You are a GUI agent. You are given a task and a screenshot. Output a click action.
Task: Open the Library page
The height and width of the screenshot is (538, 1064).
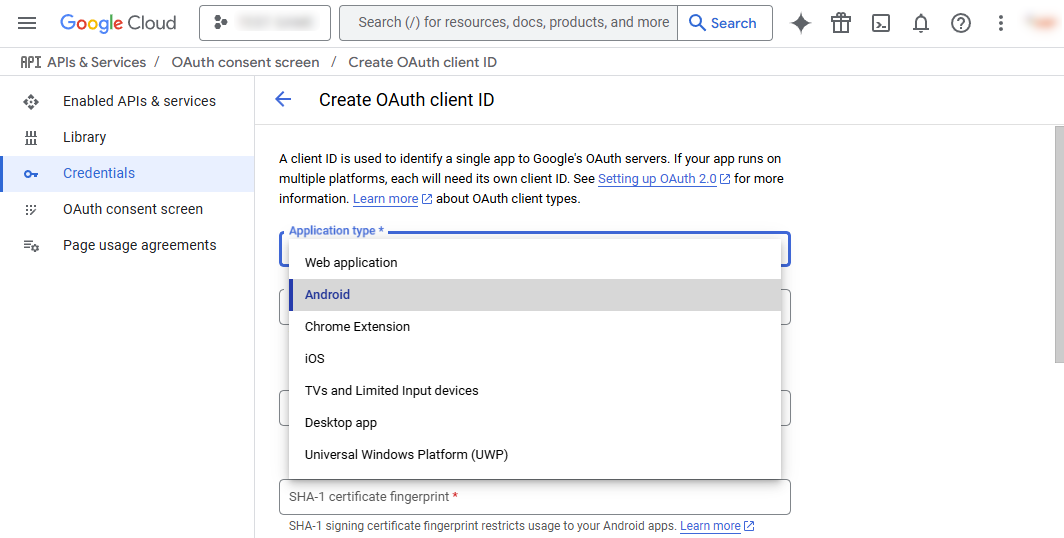(x=128, y=137)
